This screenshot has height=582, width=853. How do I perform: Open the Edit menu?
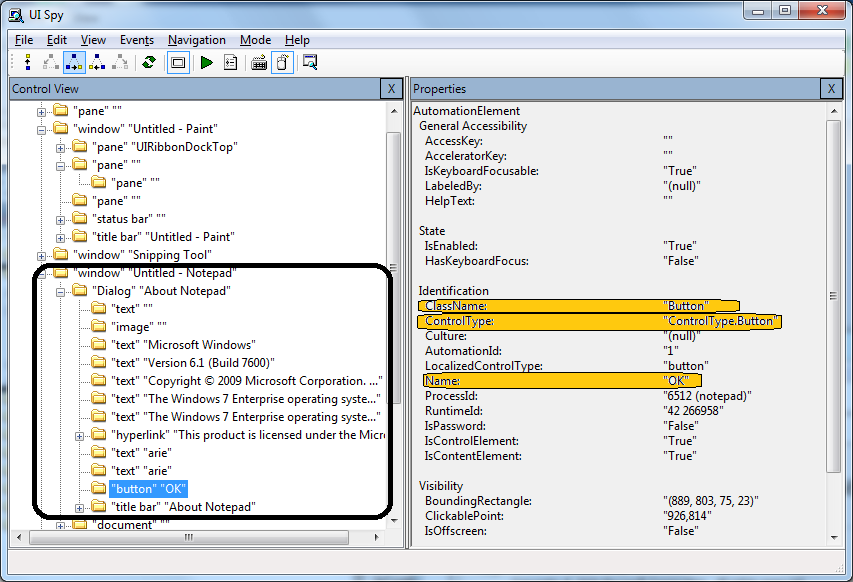[x=57, y=40]
